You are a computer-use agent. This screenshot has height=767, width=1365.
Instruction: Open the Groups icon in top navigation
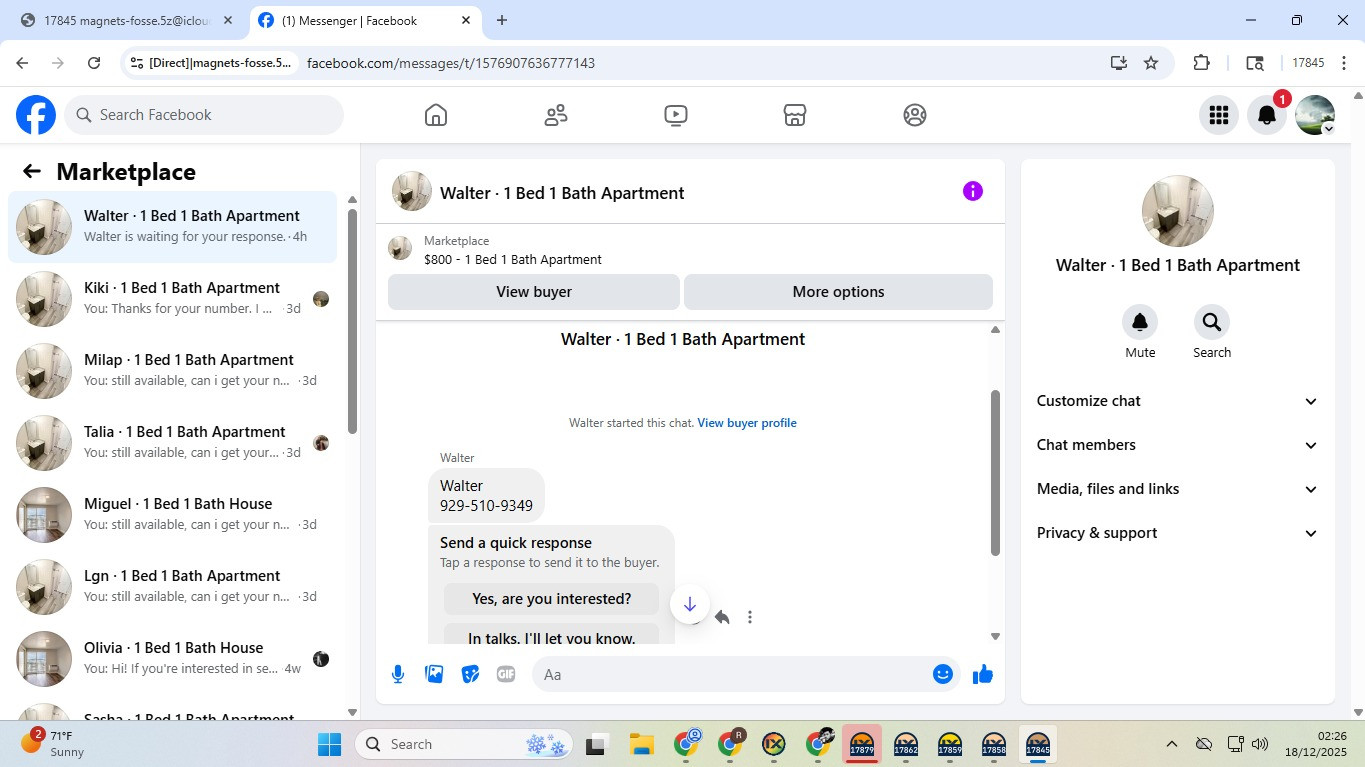(x=915, y=115)
